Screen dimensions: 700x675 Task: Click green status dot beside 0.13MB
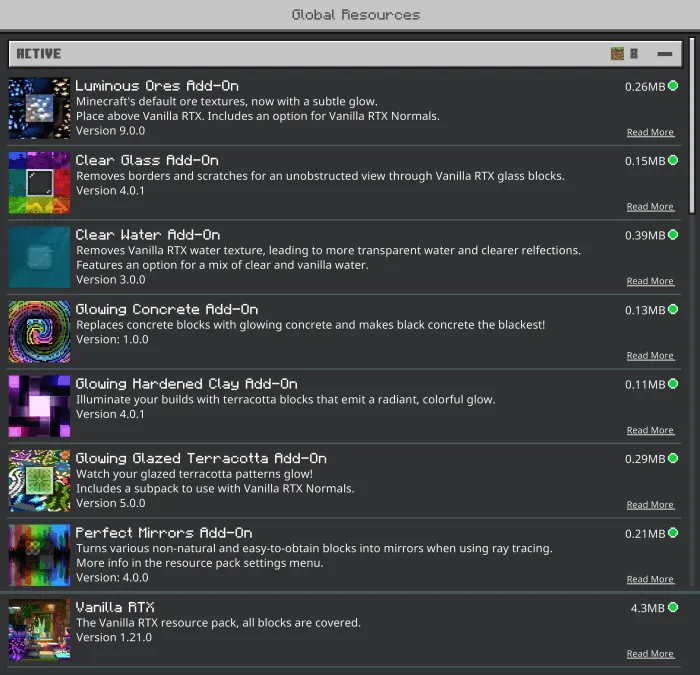(673, 309)
